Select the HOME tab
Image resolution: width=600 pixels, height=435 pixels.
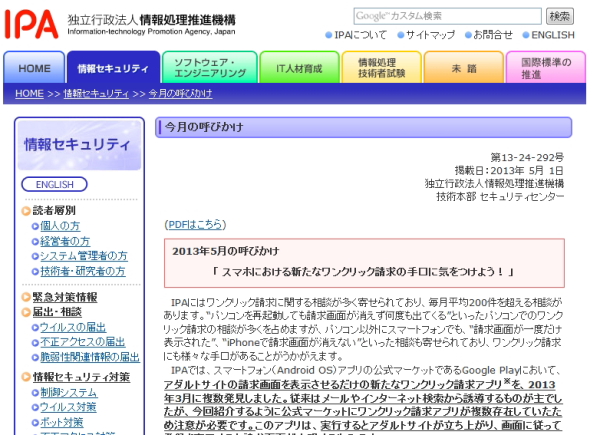tap(34, 68)
